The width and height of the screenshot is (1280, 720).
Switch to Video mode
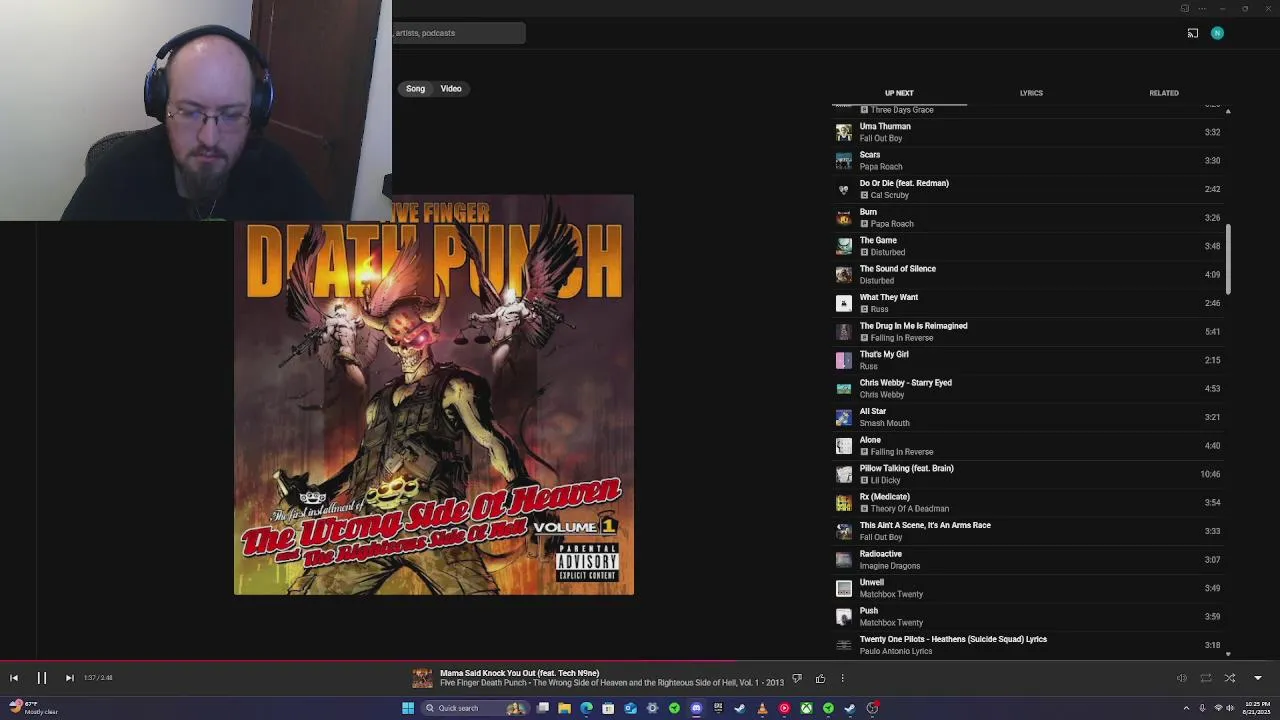coord(451,89)
